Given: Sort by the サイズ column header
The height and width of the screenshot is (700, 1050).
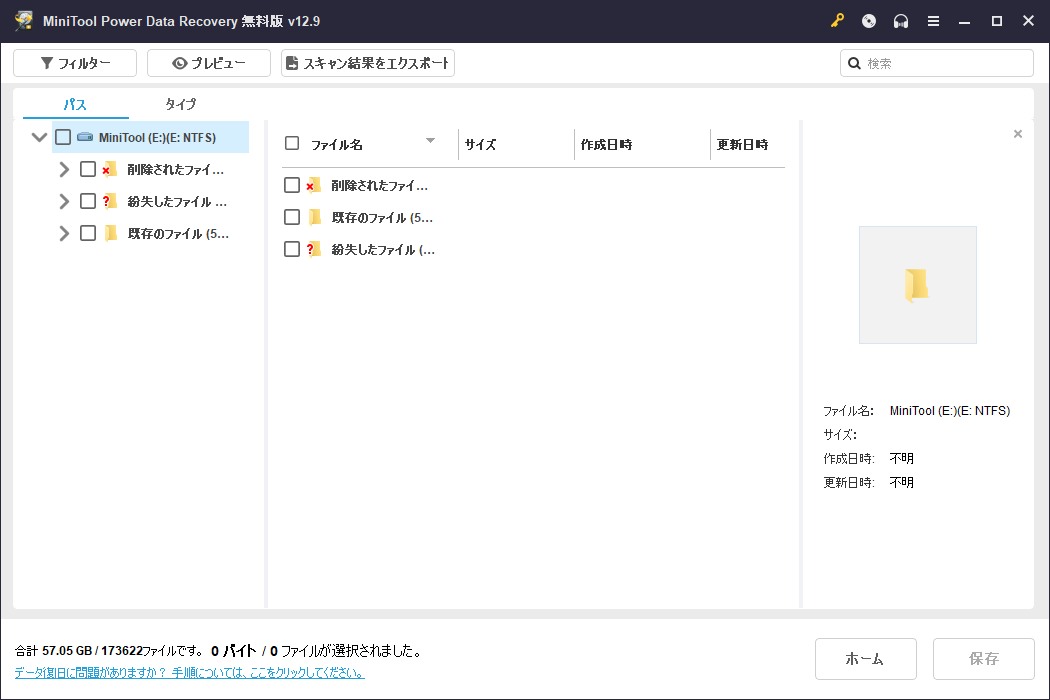Looking at the screenshot, I should click(480, 145).
